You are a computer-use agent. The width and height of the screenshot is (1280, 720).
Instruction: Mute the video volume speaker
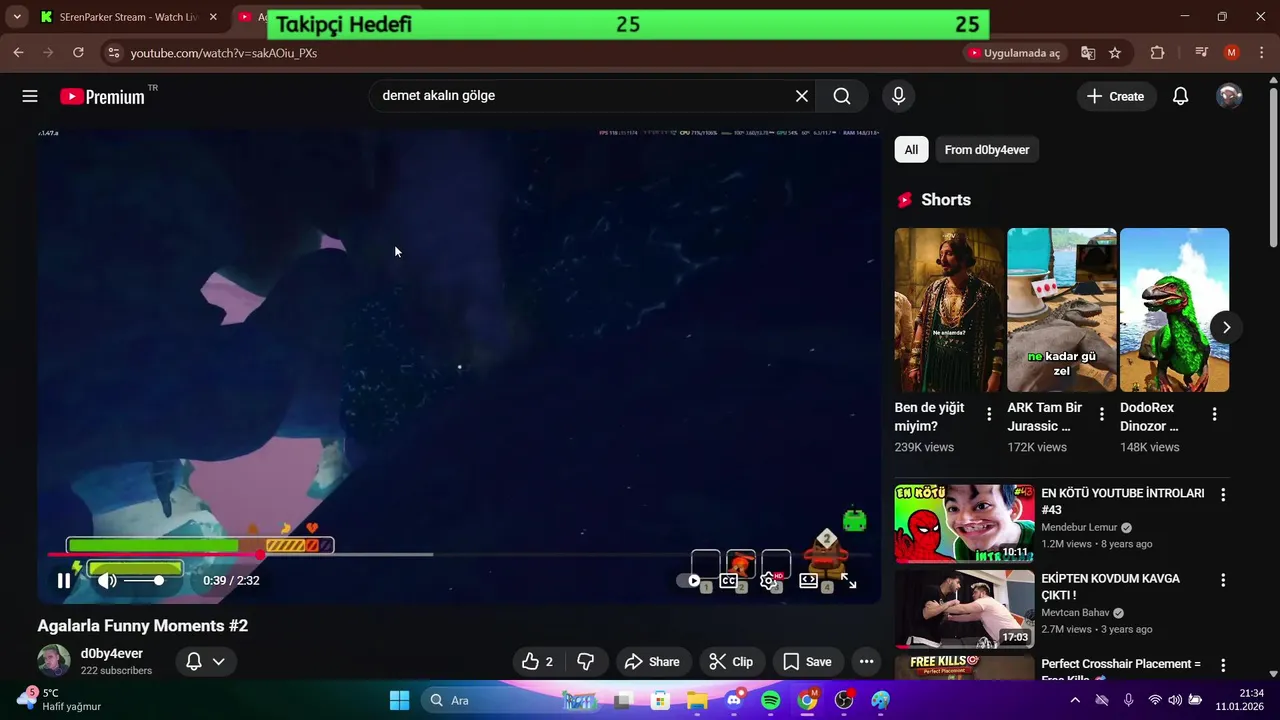pos(107,580)
